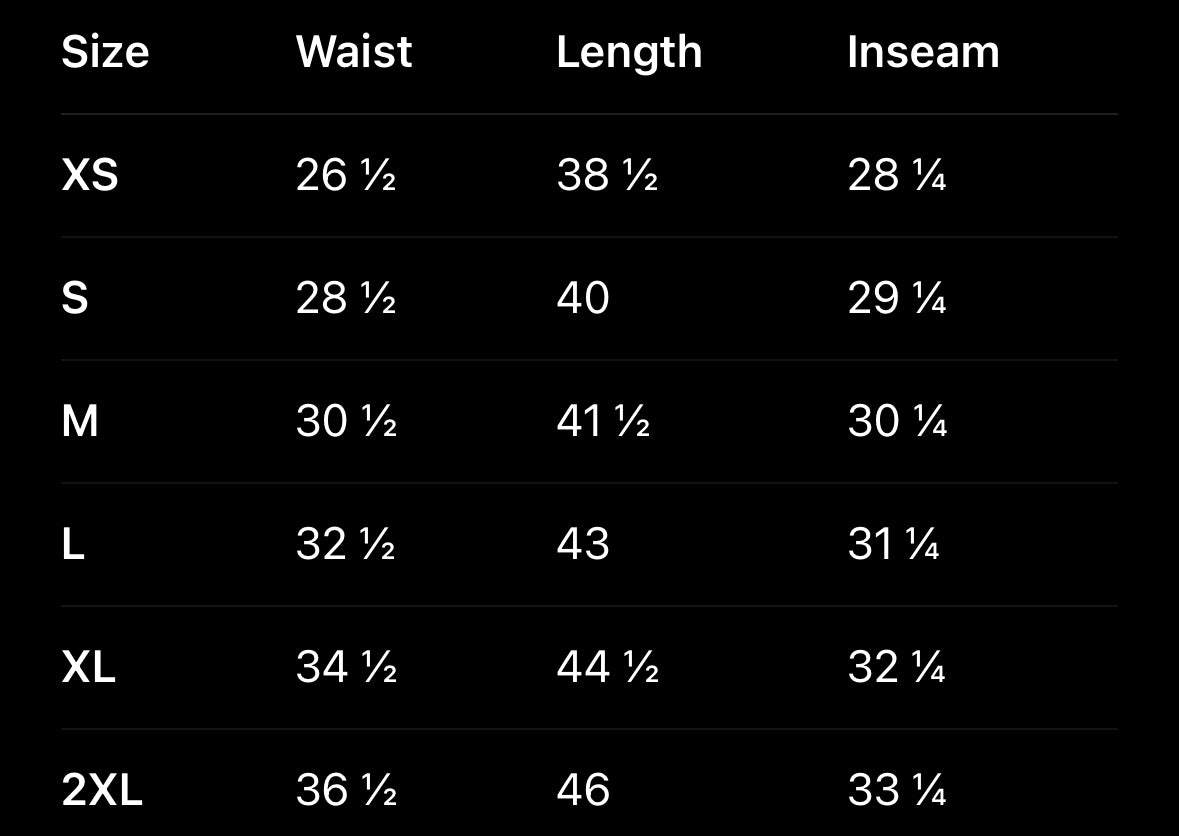
Task: Click the Size column header
Action: click(105, 52)
